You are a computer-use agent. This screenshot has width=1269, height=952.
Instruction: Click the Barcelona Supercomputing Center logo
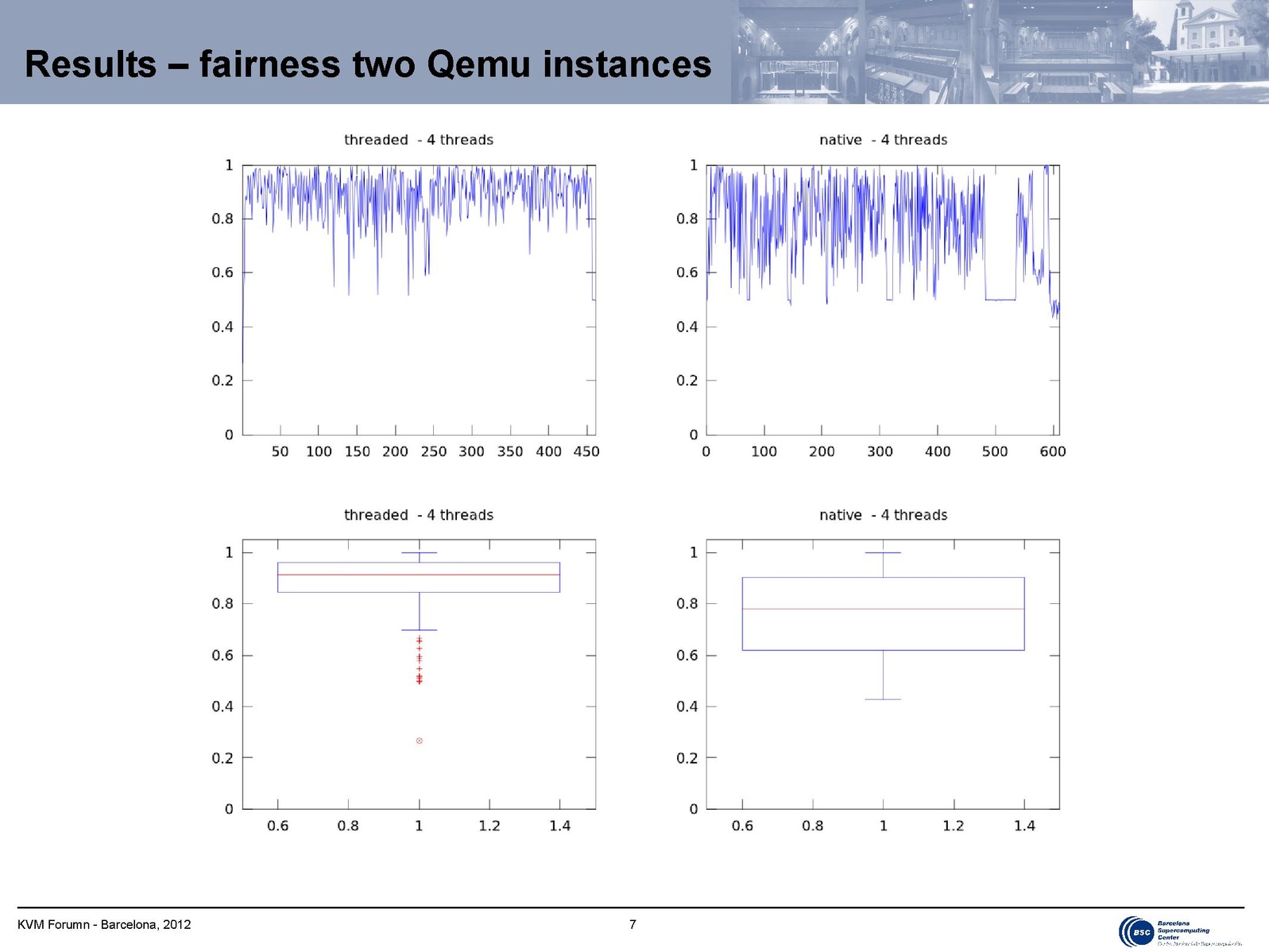pos(1179,931)
